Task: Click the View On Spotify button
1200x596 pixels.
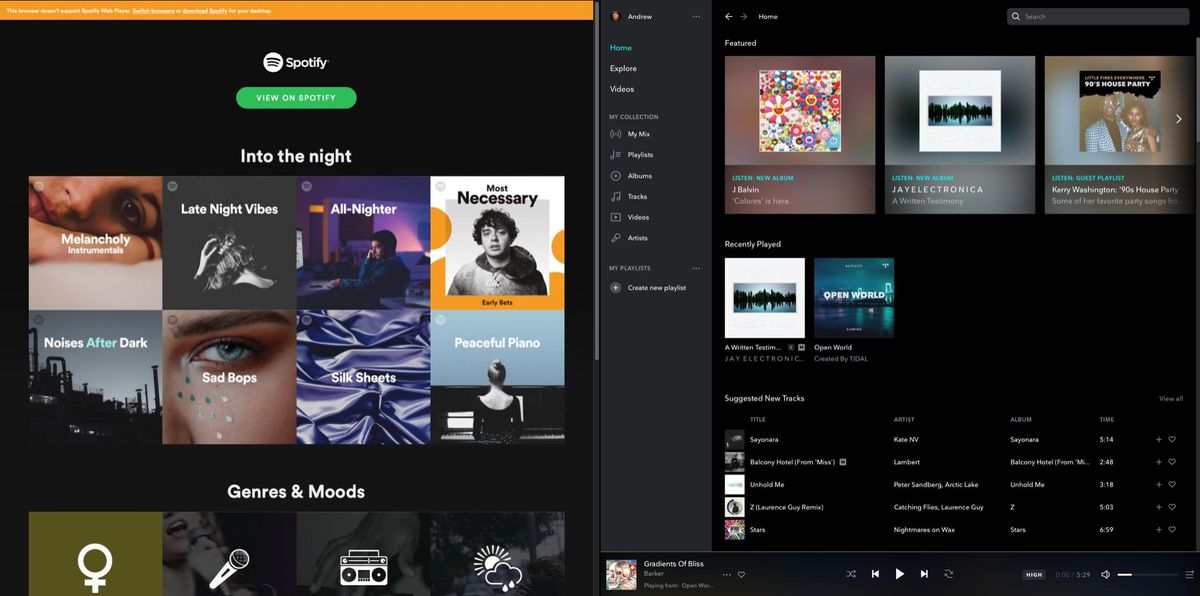Action: tap(296, 97)
